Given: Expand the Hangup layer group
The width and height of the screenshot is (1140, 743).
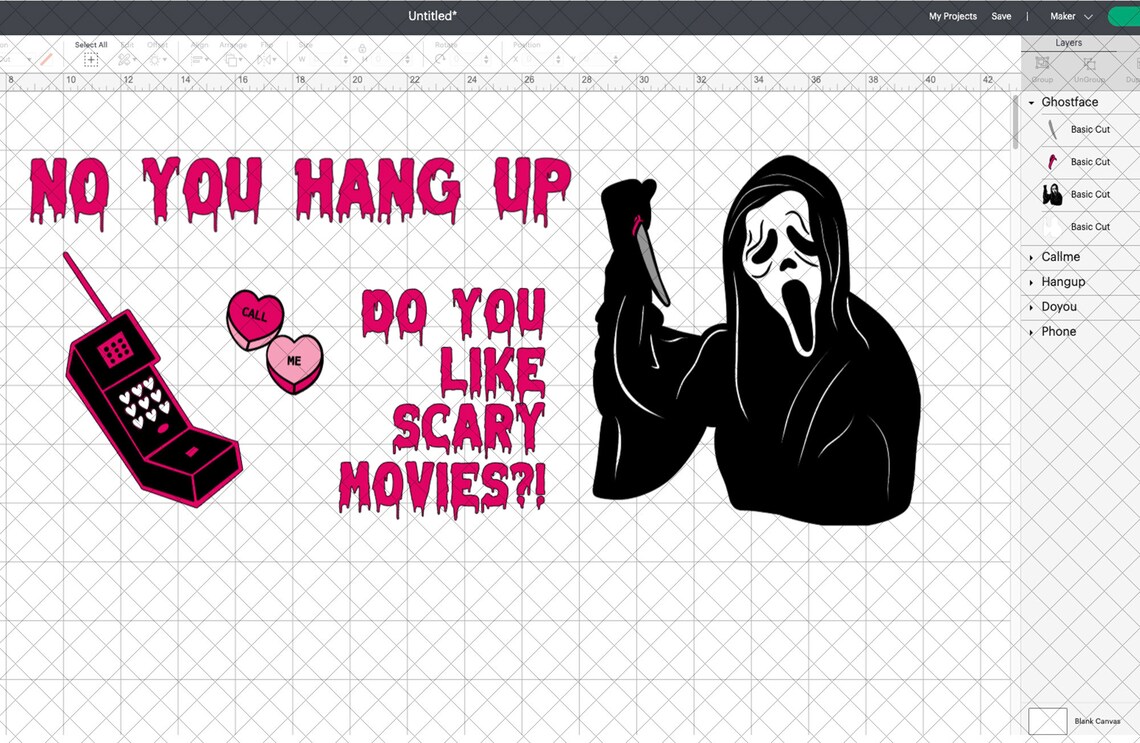Looking at the screenshot, I should tap(1029, 281).
